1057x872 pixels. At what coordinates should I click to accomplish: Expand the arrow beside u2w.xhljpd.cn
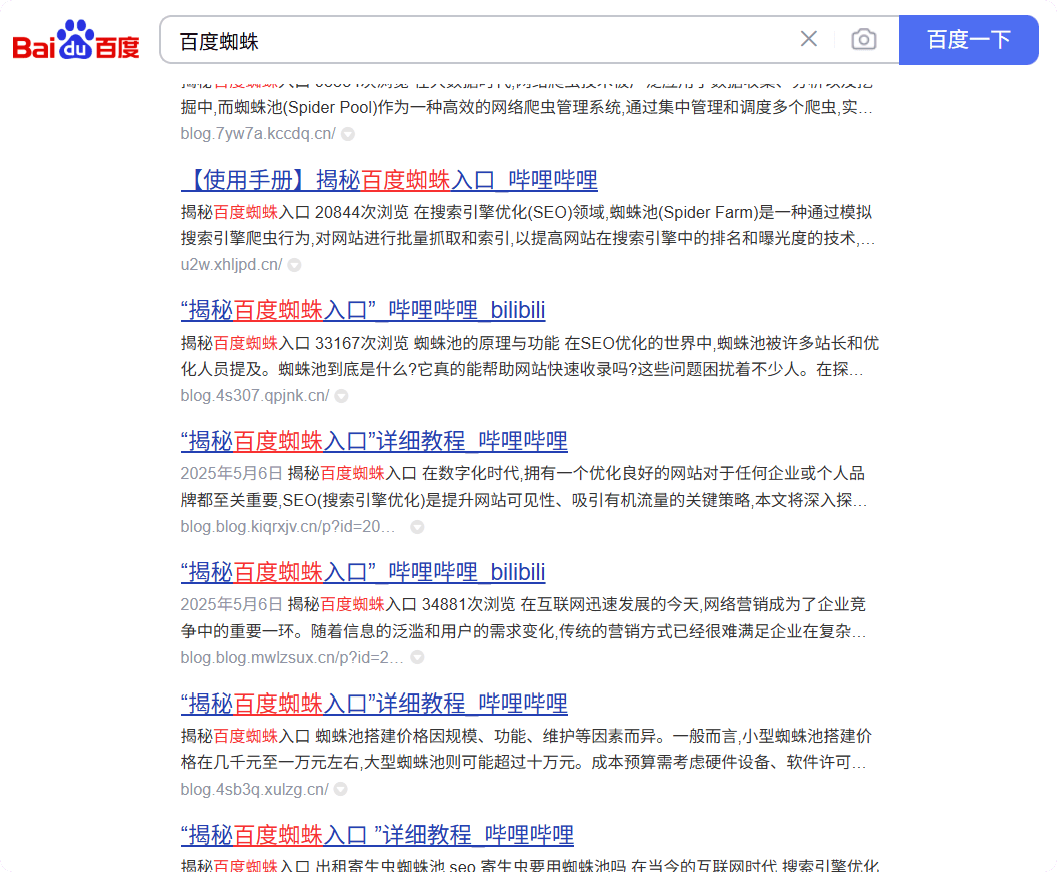click(x=295, y=265)
